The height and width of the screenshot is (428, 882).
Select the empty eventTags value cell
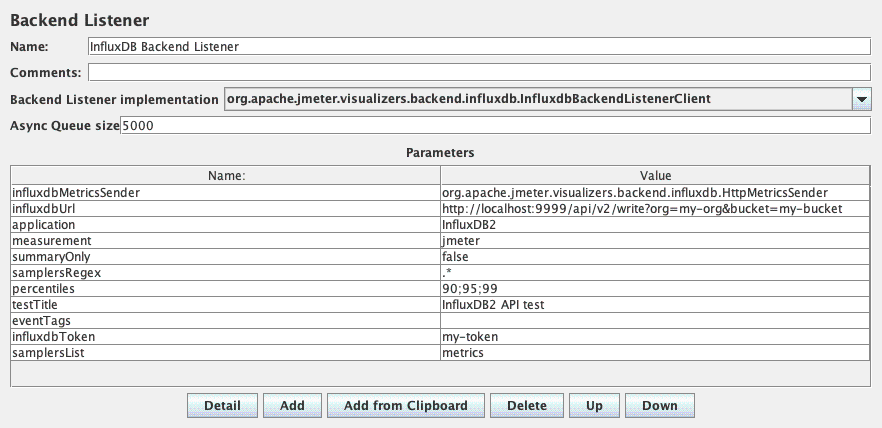(655, 321)
